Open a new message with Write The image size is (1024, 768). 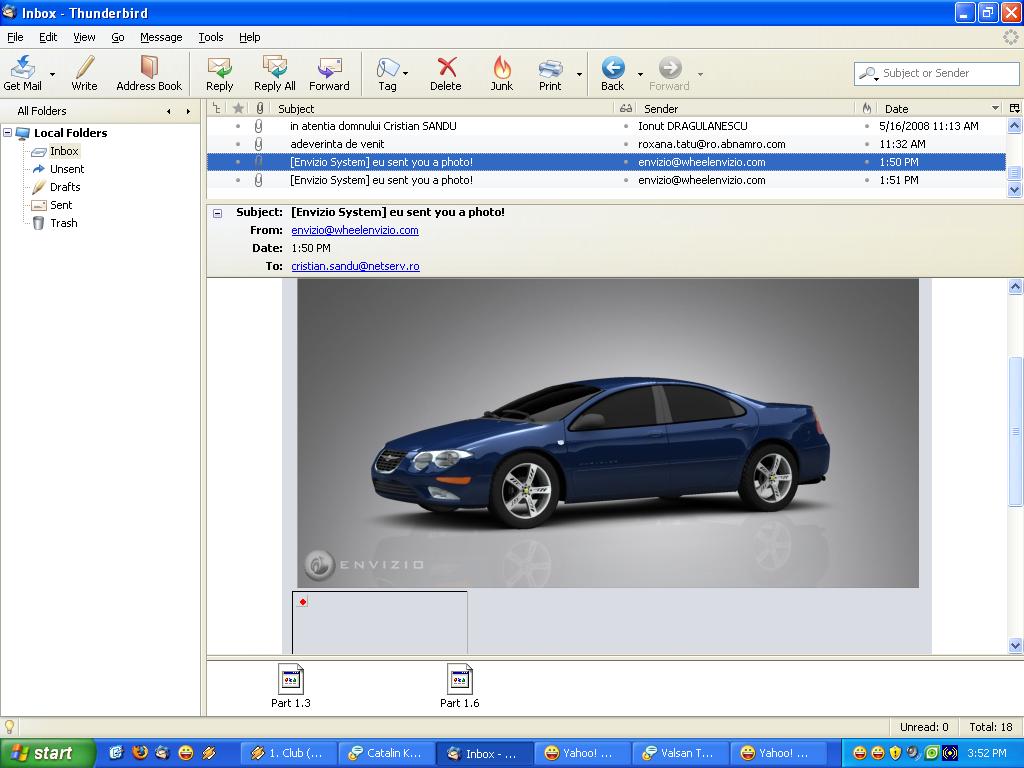[84, 72]
